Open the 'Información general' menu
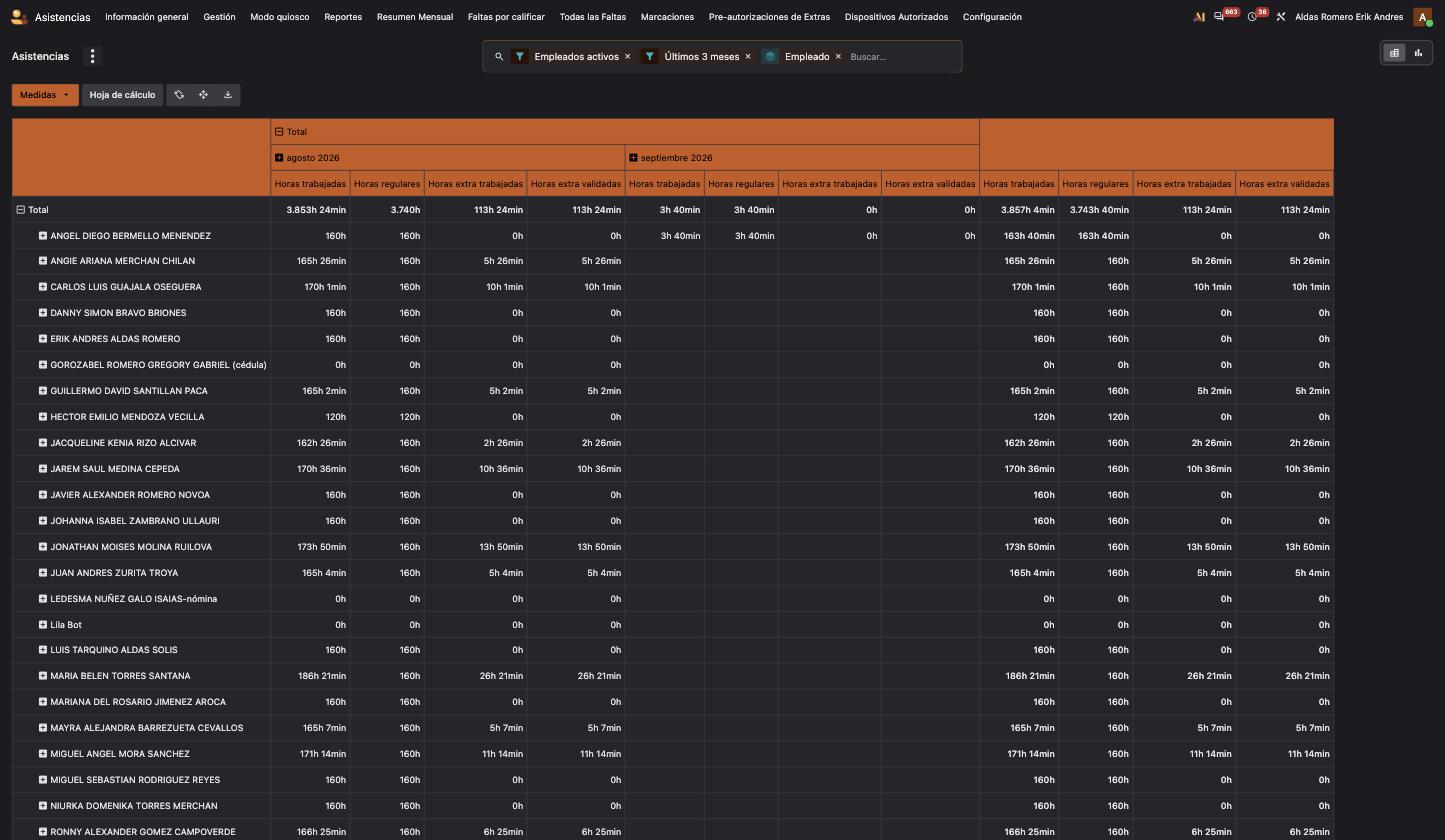 tap(147, 17)
